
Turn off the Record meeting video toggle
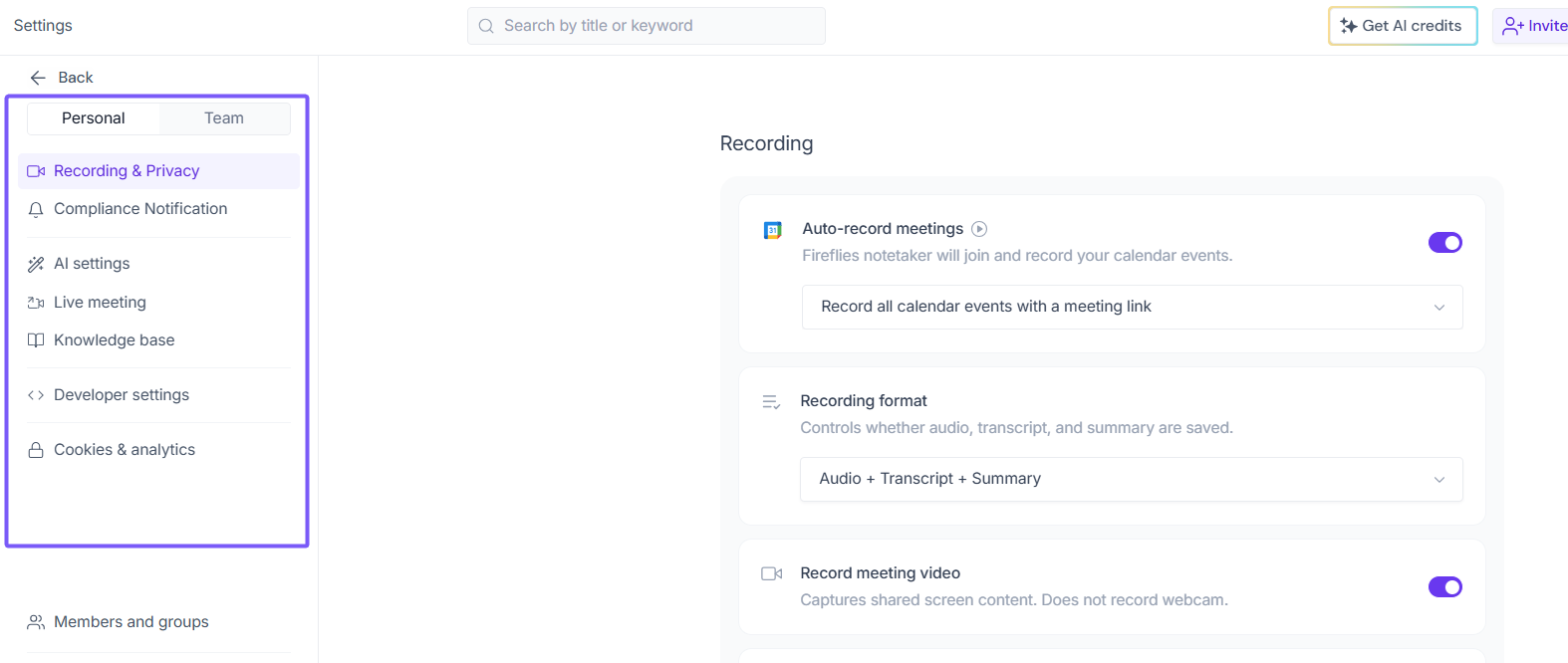1444,587
